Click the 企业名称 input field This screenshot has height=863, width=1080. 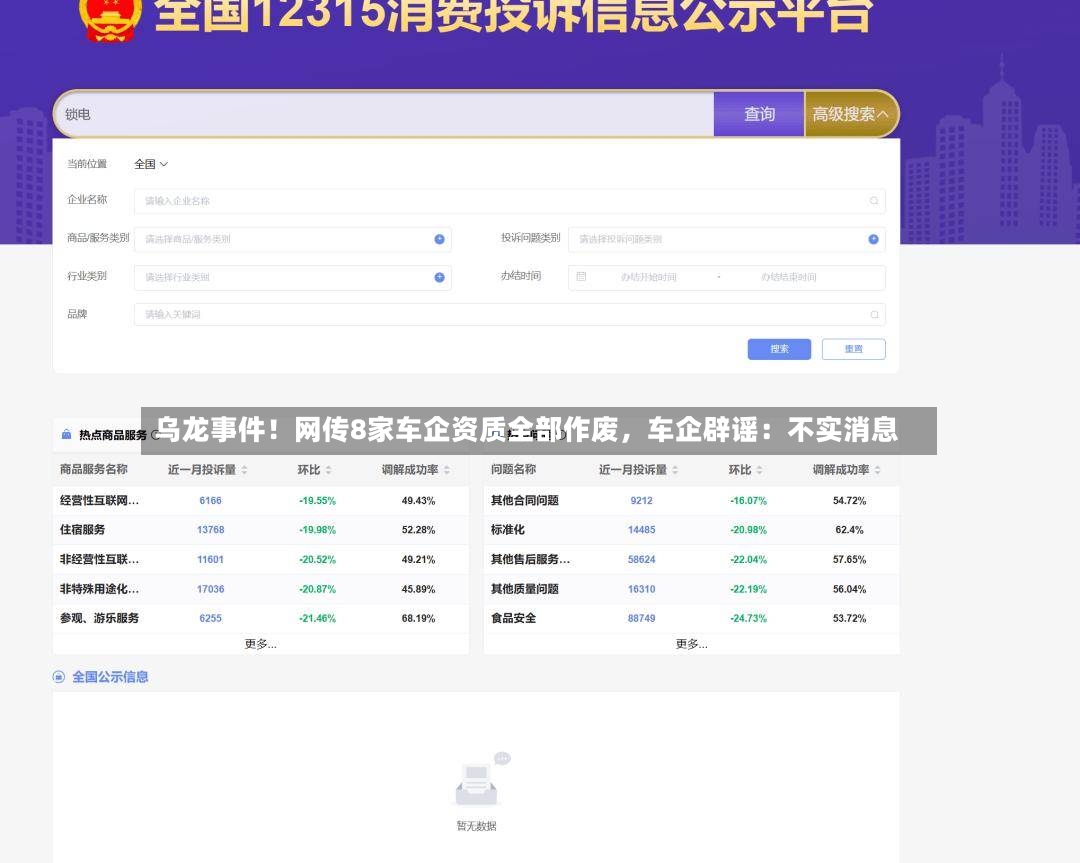[509, 201]
